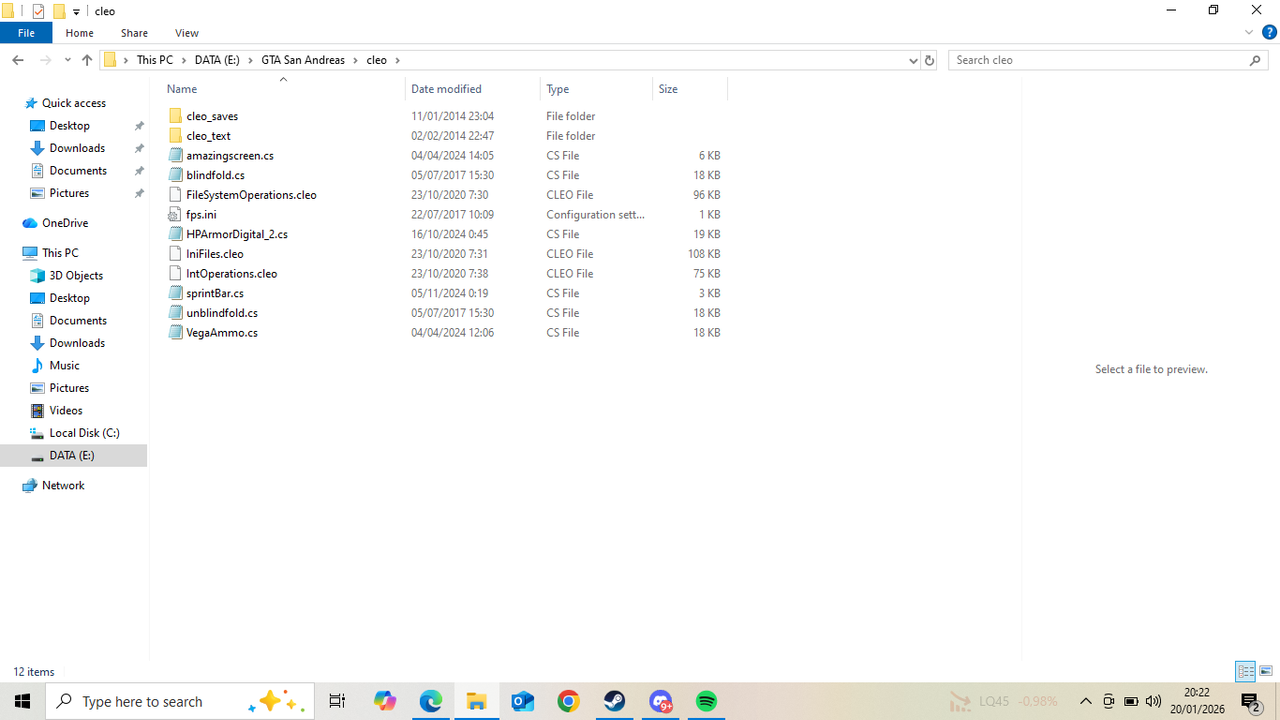Launch Copilot from the taskbar

(x=385, y=701)
